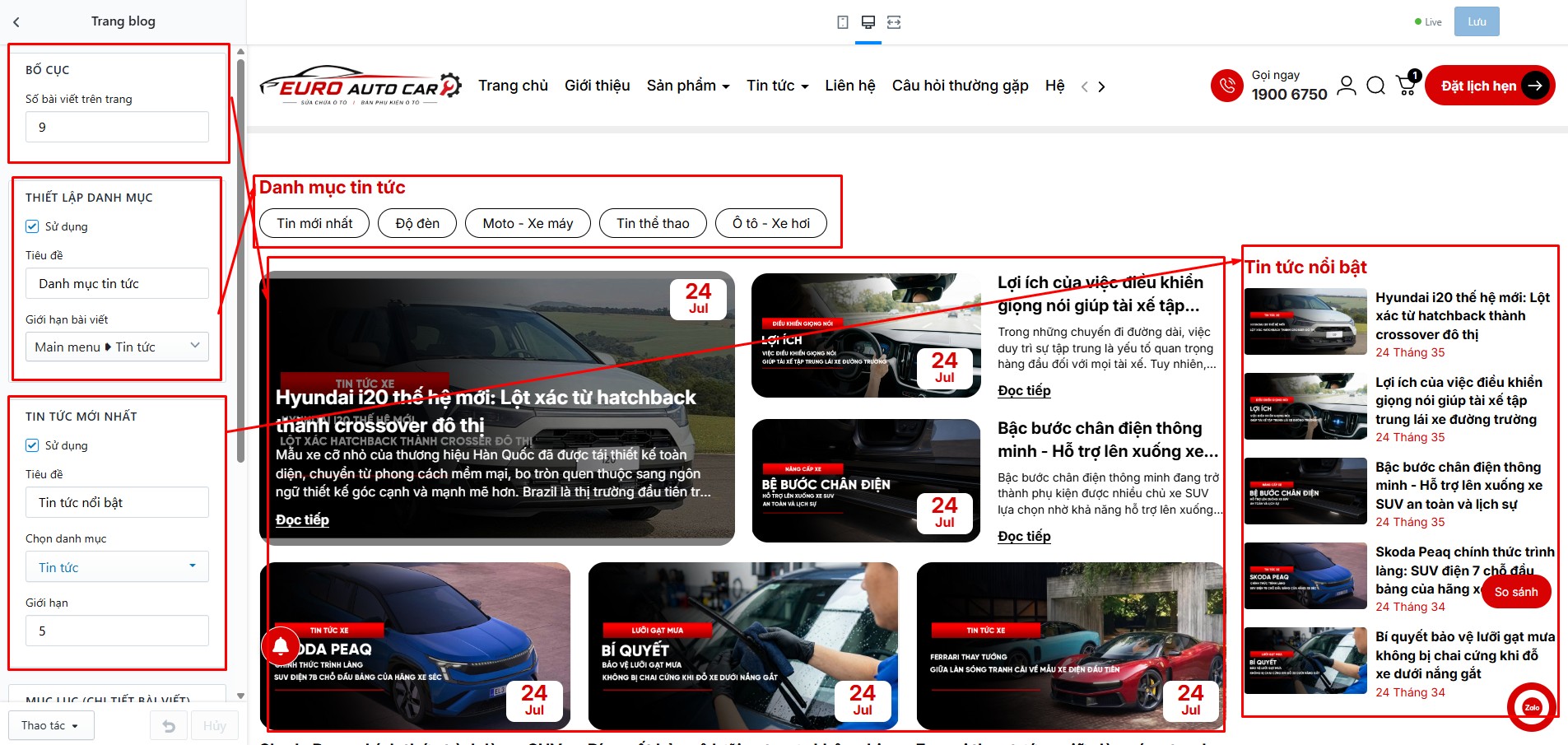This screenshot has width=1568, height=745.
Task: Open the Zalo chat icon
Action: pos(1532,706)
